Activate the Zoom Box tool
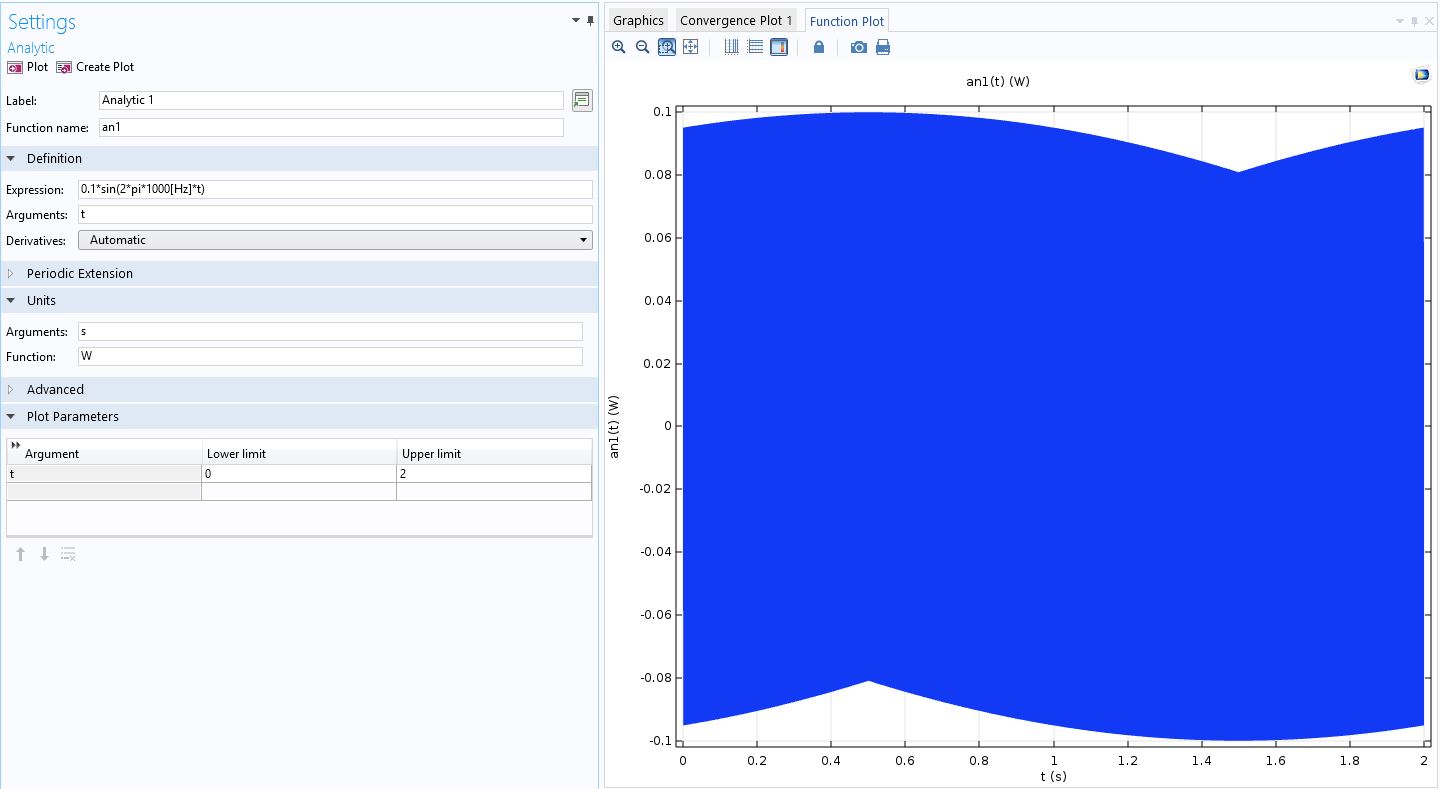Screen dimensions: 1440x789 coord(667,47)
